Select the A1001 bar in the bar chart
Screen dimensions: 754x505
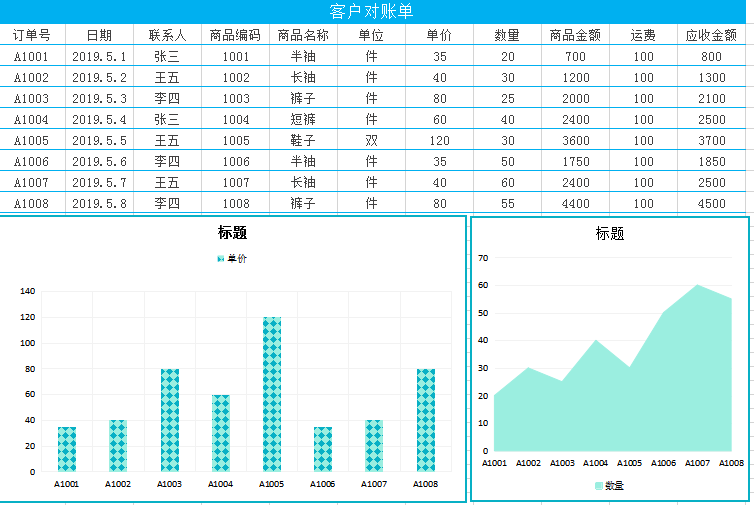pyautogui.click(x=67, y=449)
